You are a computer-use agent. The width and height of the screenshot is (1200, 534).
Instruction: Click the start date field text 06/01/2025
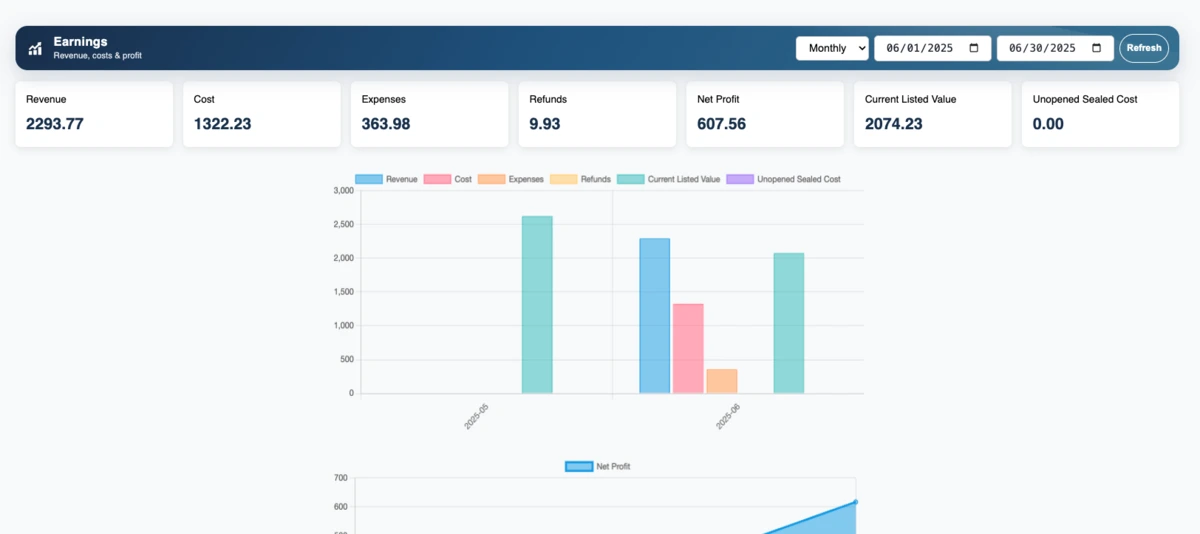tap(919, 48)
